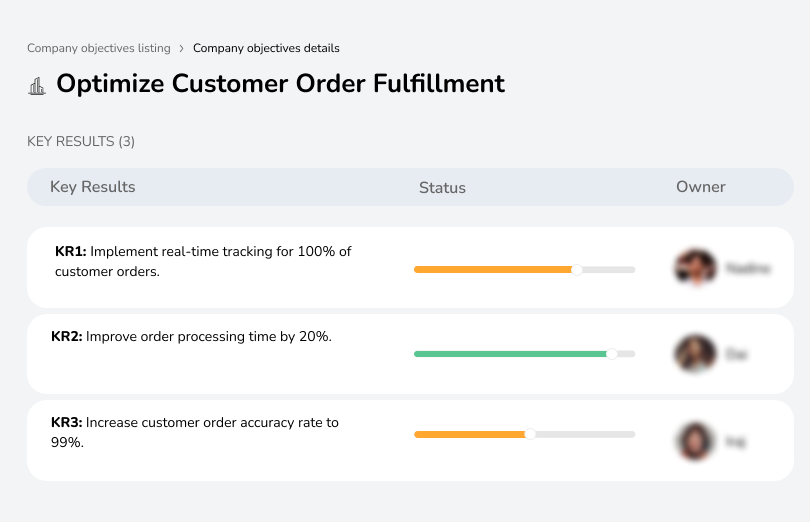
Task: Click the KR1 owner's name next to avatar
Action: (x=747, y=269)
